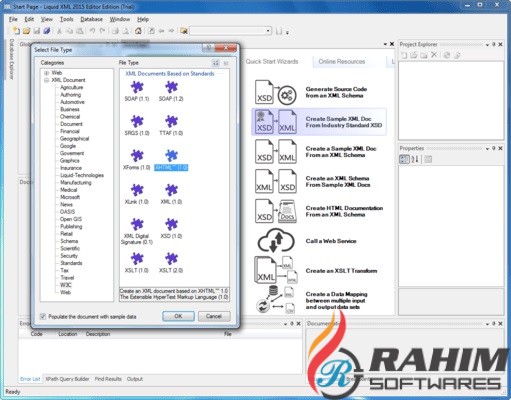Select the XForms (1.0) file type icon
Viewport: 511px width, 400px height.
coord(137,156)
